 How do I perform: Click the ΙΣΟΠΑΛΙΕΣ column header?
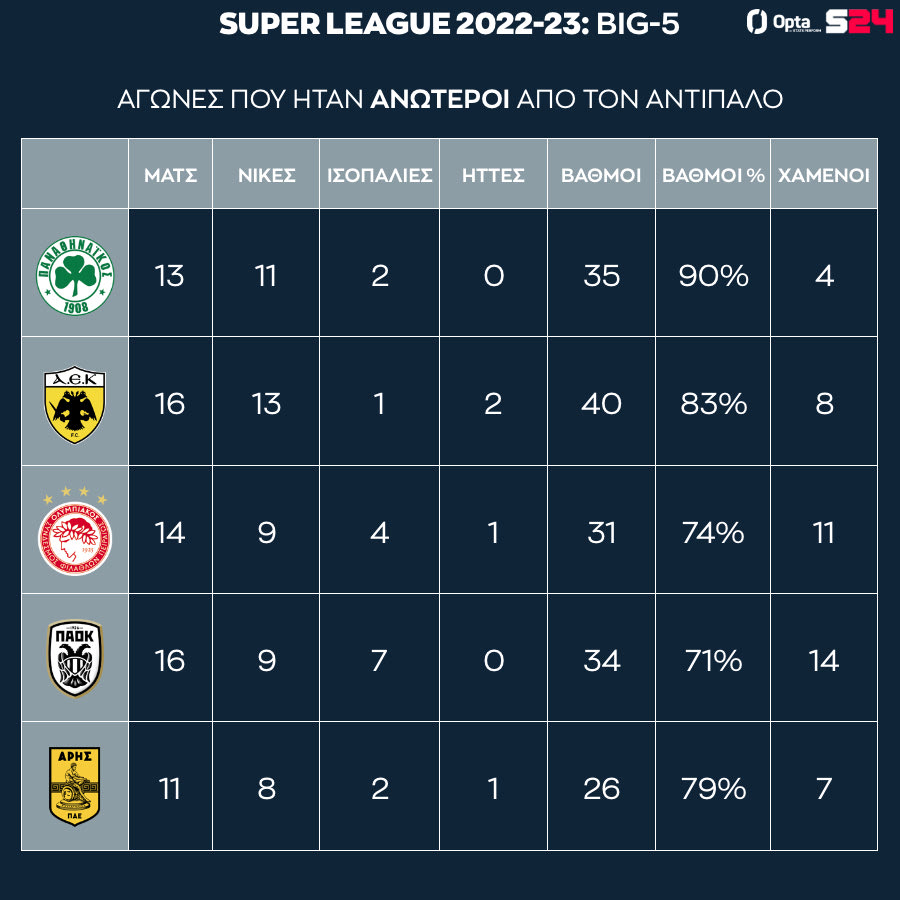(380, 175)
